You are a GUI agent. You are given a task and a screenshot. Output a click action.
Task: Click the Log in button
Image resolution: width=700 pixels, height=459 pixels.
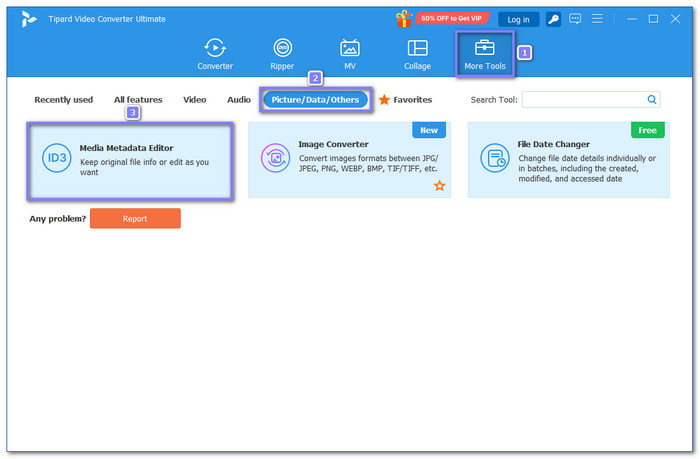tap(518, 20)
